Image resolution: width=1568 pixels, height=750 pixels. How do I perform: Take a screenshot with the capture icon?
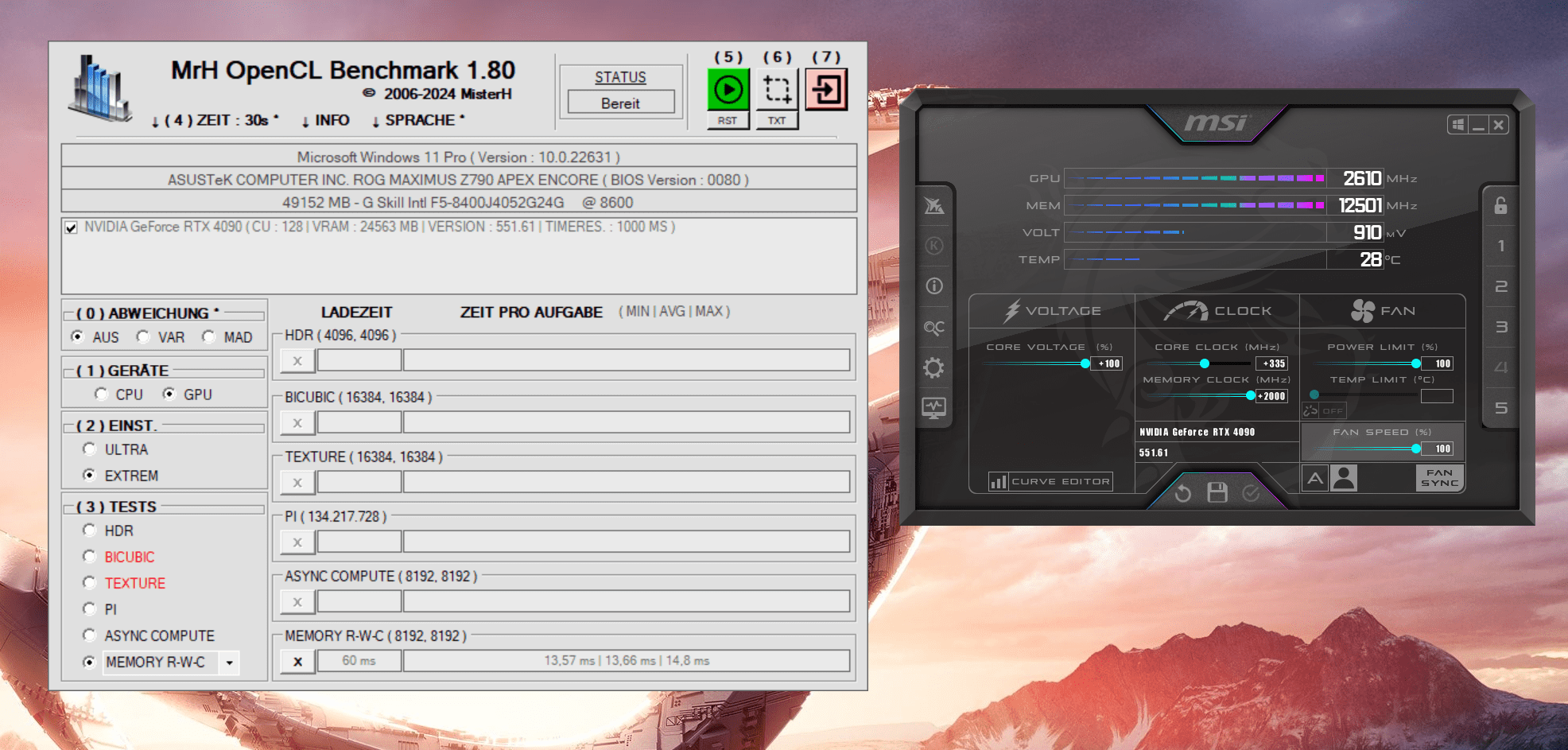(777, 90)
